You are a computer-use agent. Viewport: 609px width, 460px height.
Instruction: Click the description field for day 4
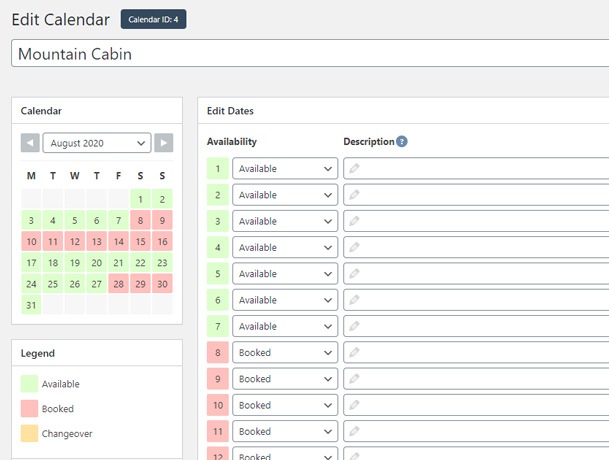(476, 247)
